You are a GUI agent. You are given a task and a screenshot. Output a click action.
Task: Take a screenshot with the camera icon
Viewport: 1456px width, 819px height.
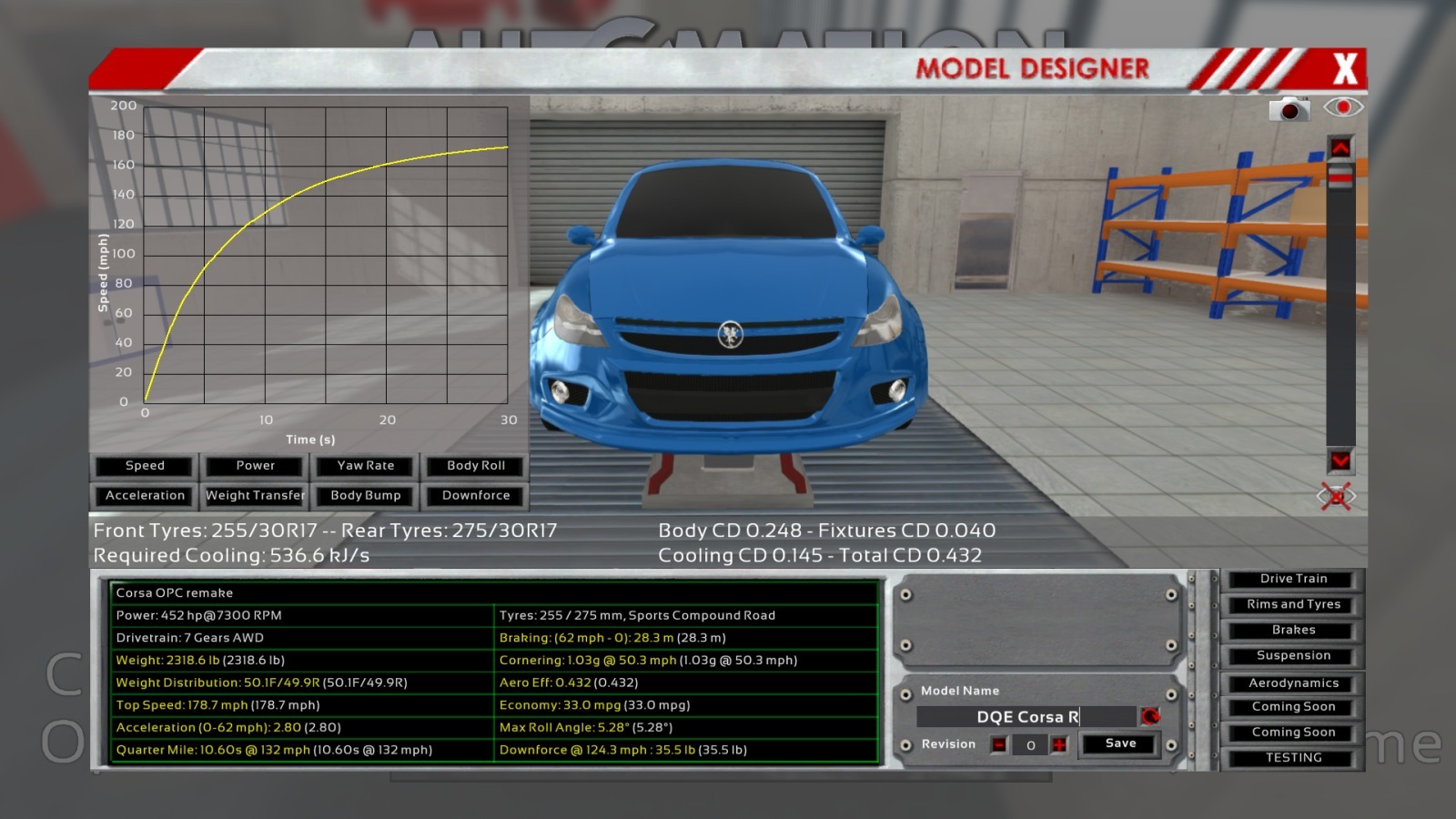pos(1289,108)
